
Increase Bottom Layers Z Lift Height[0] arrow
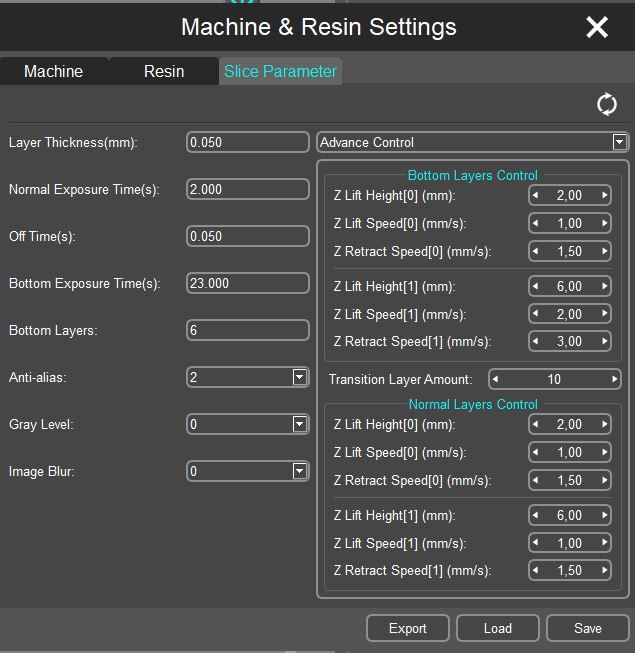point(605,196)
